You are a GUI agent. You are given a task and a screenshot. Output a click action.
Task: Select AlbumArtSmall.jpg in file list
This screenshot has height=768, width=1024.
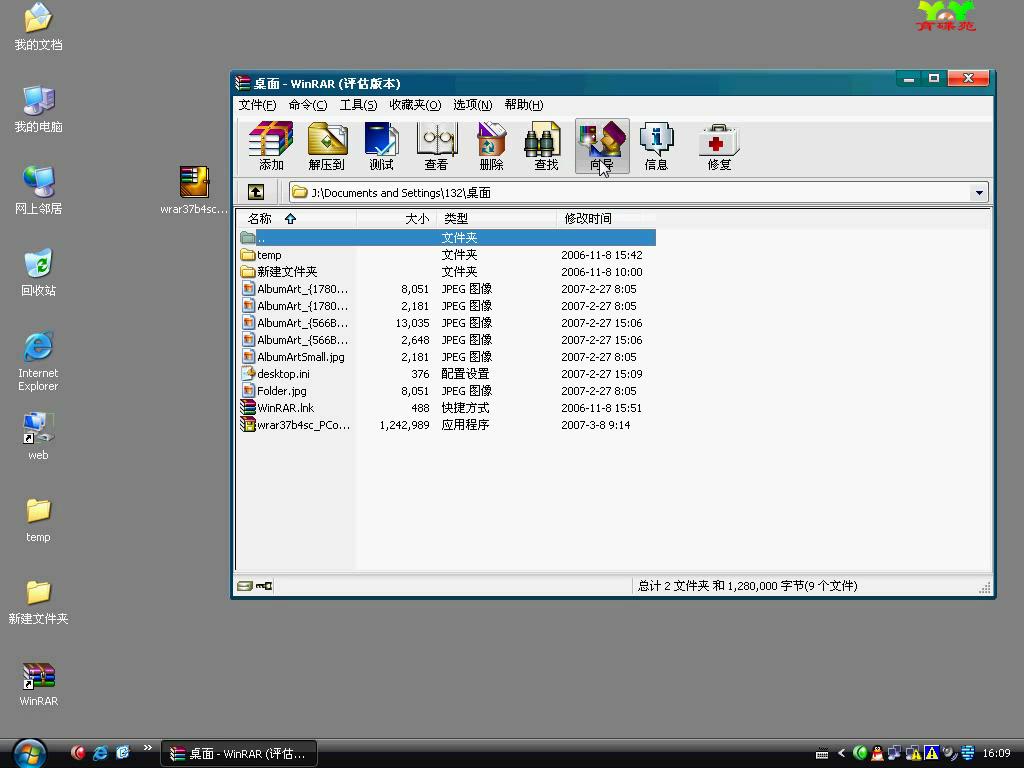447,357
